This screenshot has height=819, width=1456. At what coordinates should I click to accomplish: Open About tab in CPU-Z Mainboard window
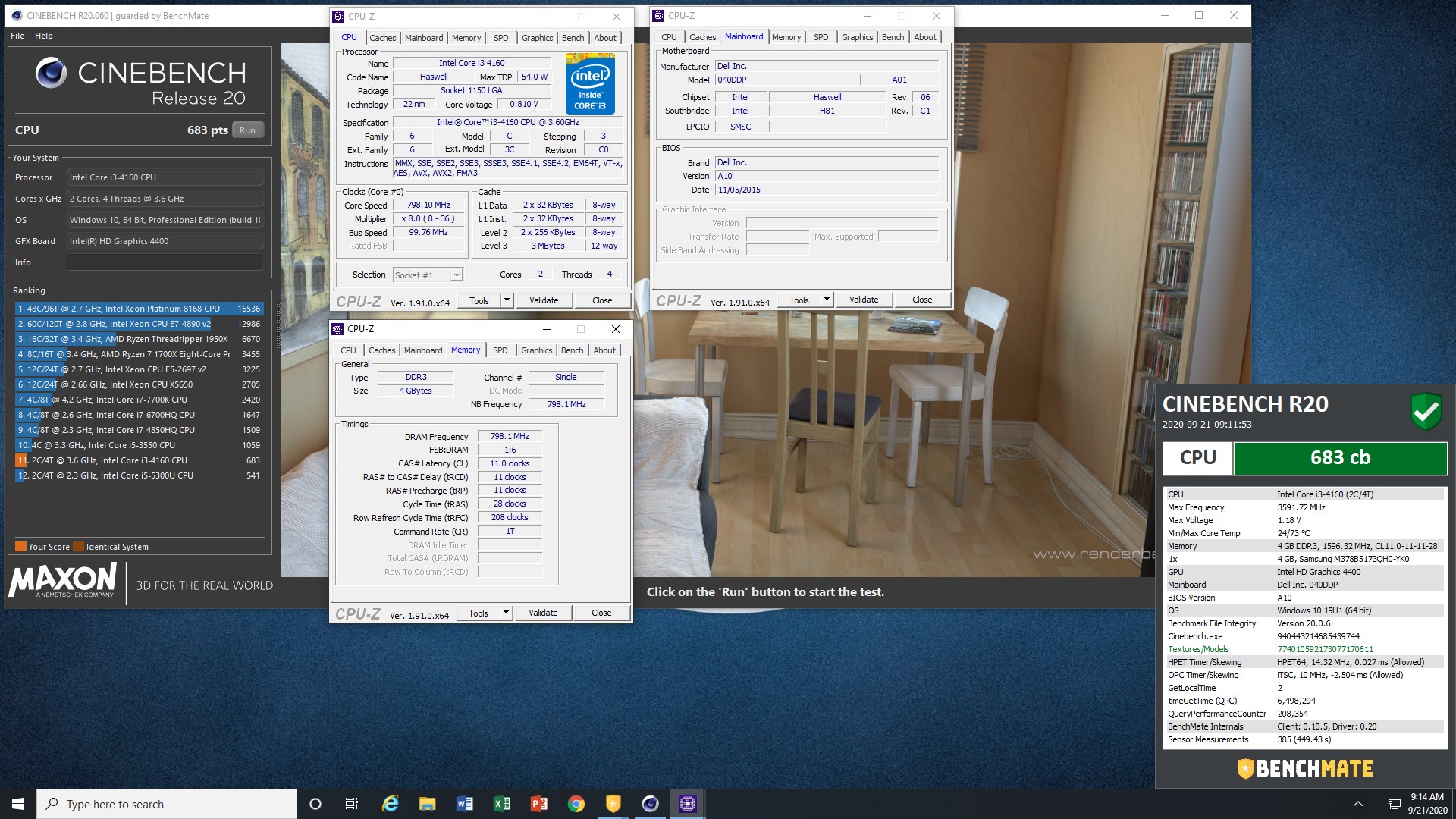point(925,37)
